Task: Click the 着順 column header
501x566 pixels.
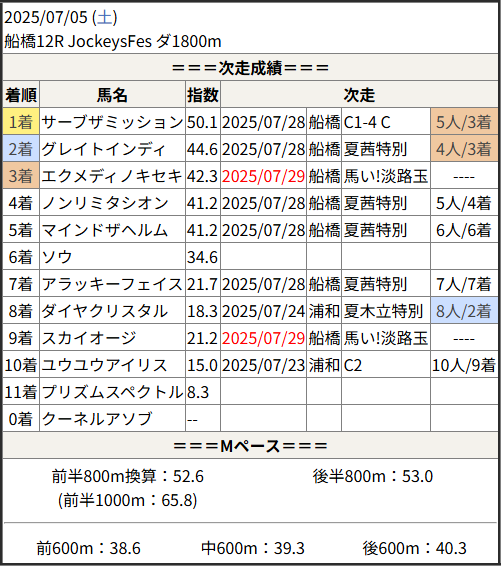Action: 21,95
